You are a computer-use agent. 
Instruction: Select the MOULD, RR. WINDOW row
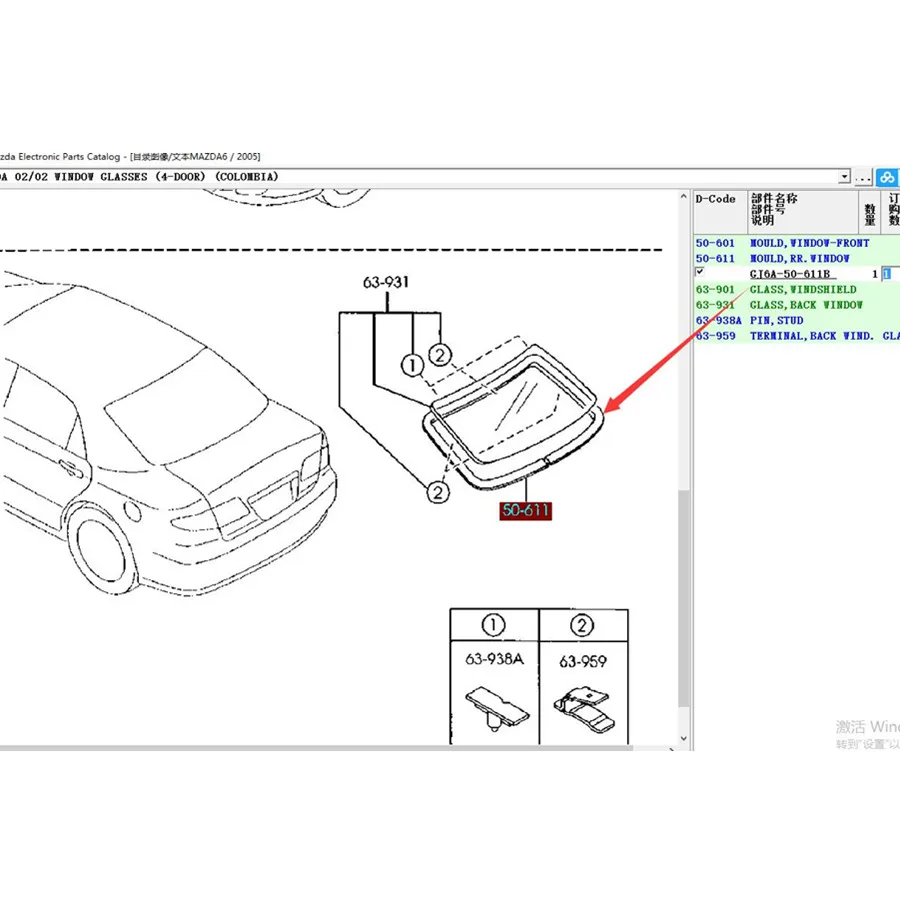[797, 259]
